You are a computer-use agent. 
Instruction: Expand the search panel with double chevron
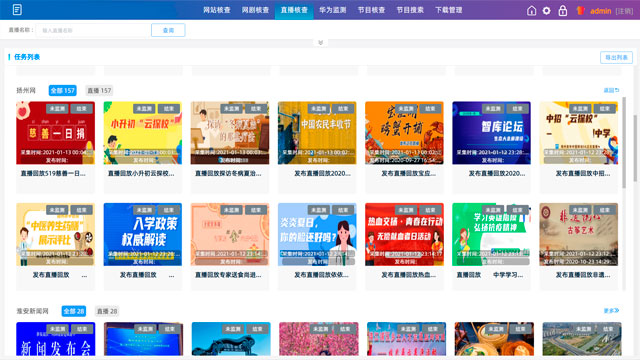pos(320,42)
